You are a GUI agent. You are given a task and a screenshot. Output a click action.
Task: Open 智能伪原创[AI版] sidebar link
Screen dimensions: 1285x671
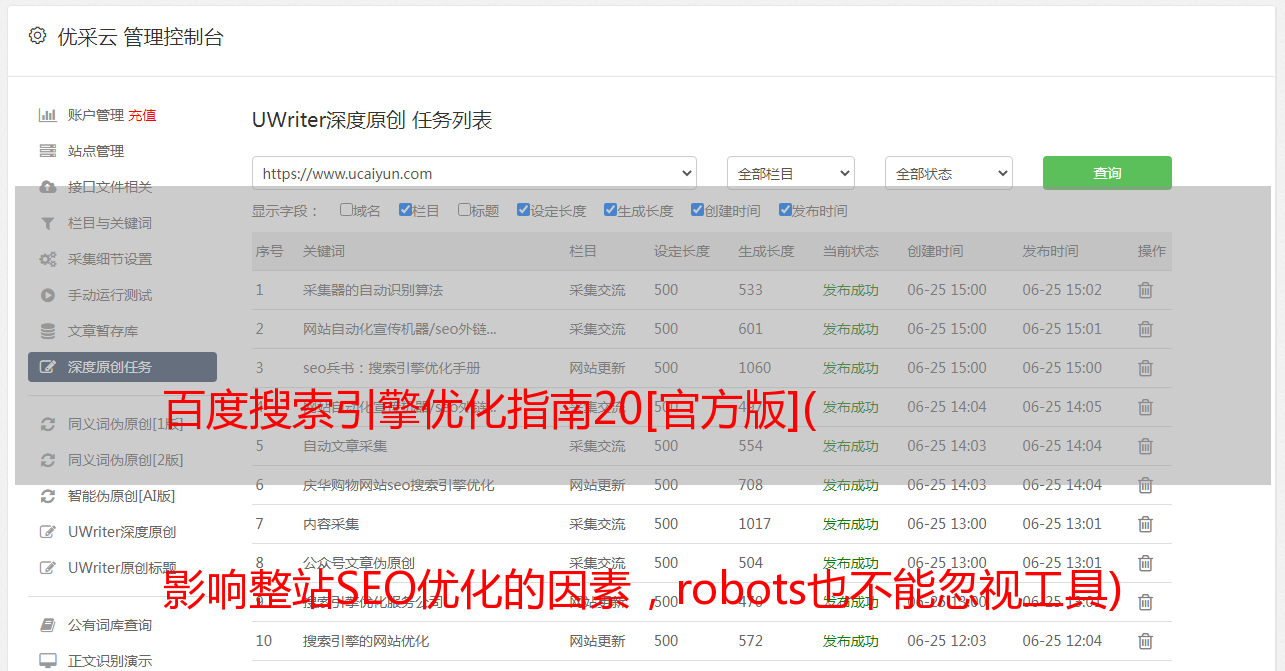pos(121,496)
